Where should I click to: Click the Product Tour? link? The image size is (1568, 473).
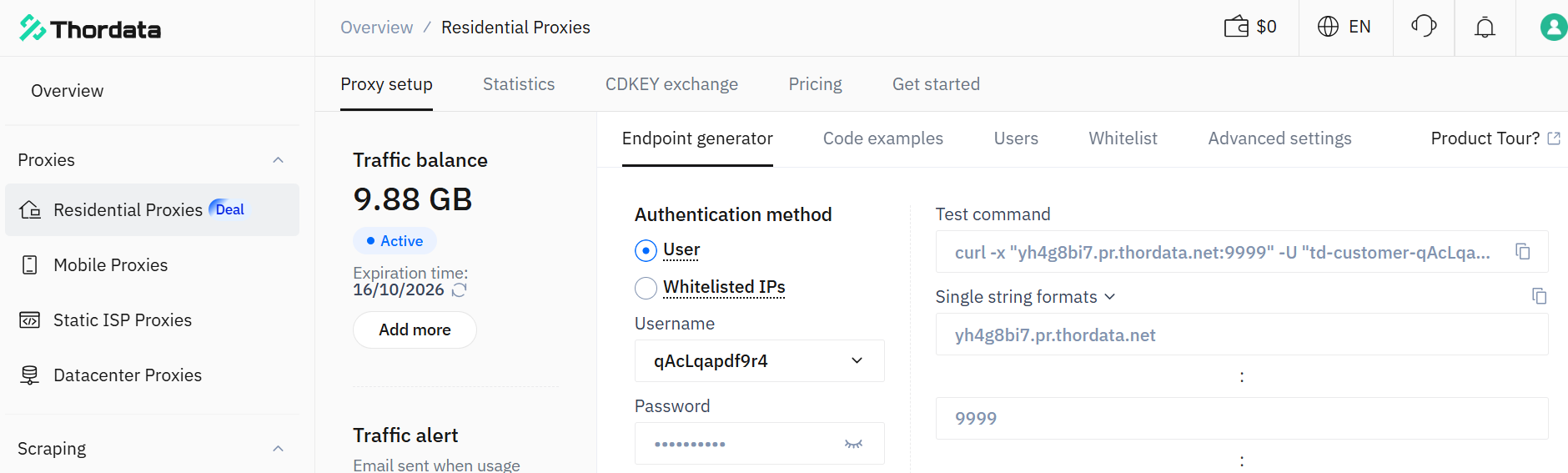point(1485,138)
